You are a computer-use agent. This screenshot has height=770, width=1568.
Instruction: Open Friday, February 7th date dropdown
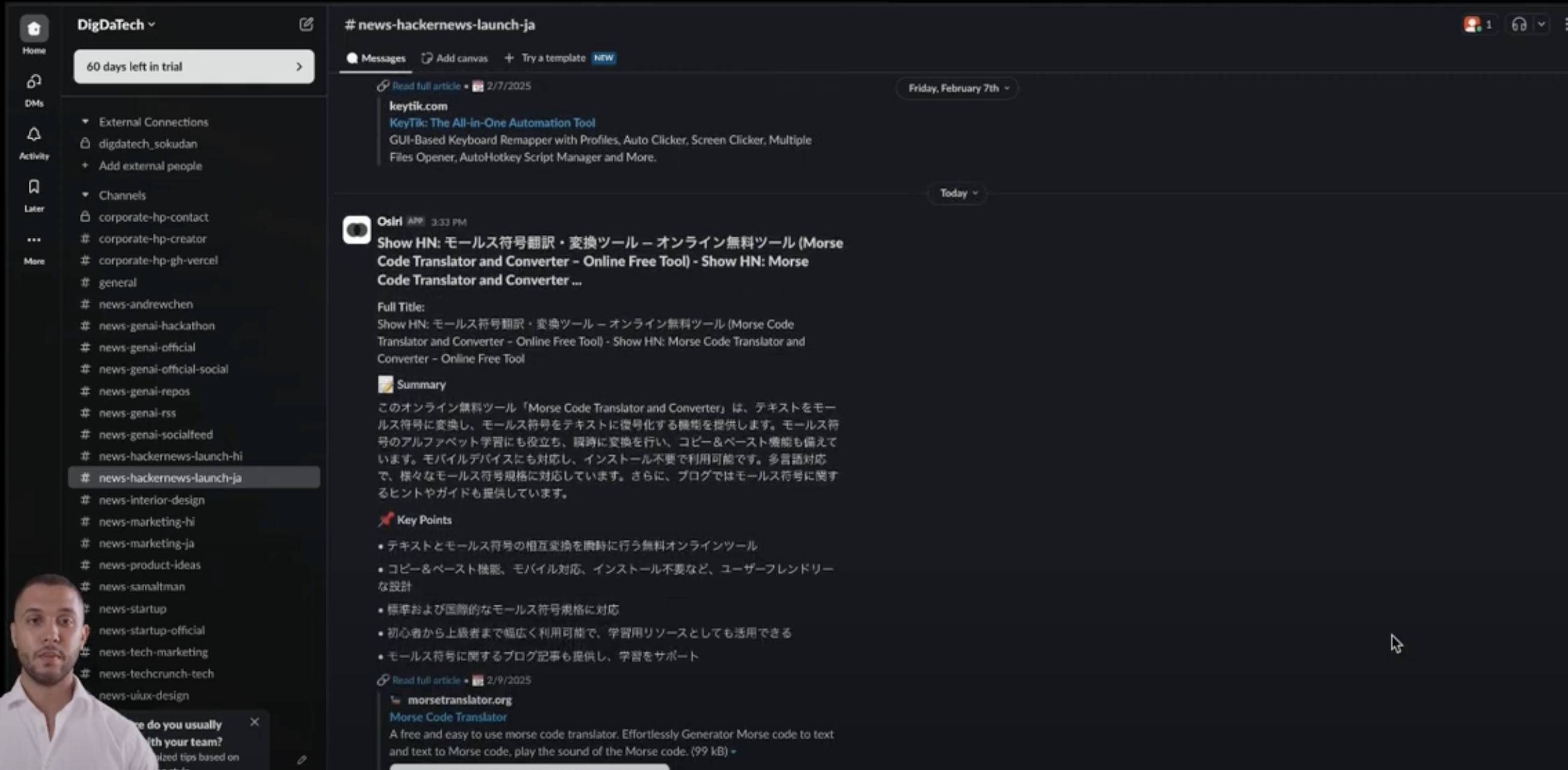pyautogui.click(x=958, y=88)
